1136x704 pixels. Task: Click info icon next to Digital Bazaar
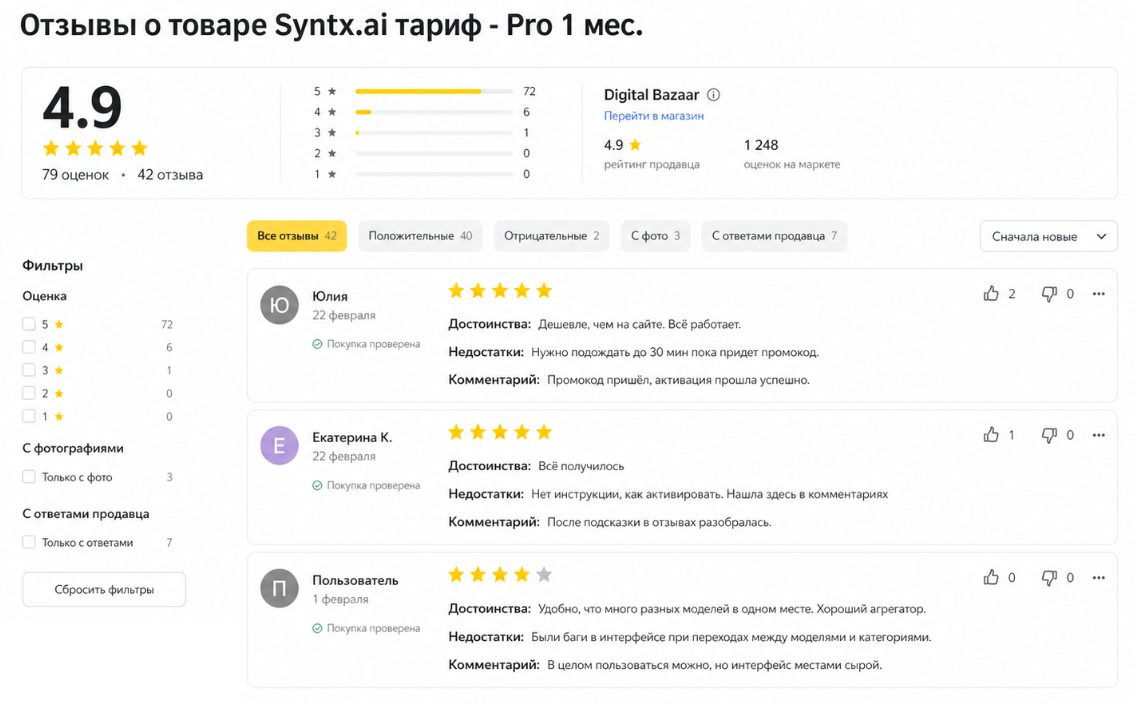pos(713,95)
